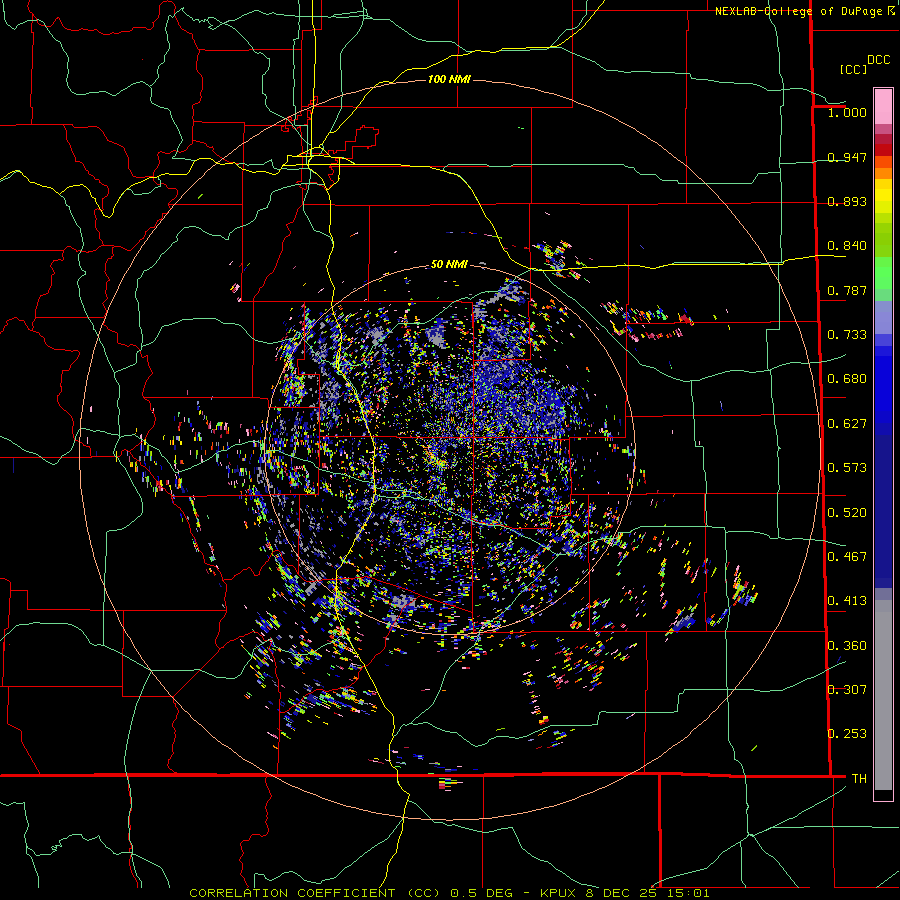Image resolution: width=900 pixels, height=900 pixels.
Task: Click the 0.253 value on the color scale
Action: pos(847,734)
